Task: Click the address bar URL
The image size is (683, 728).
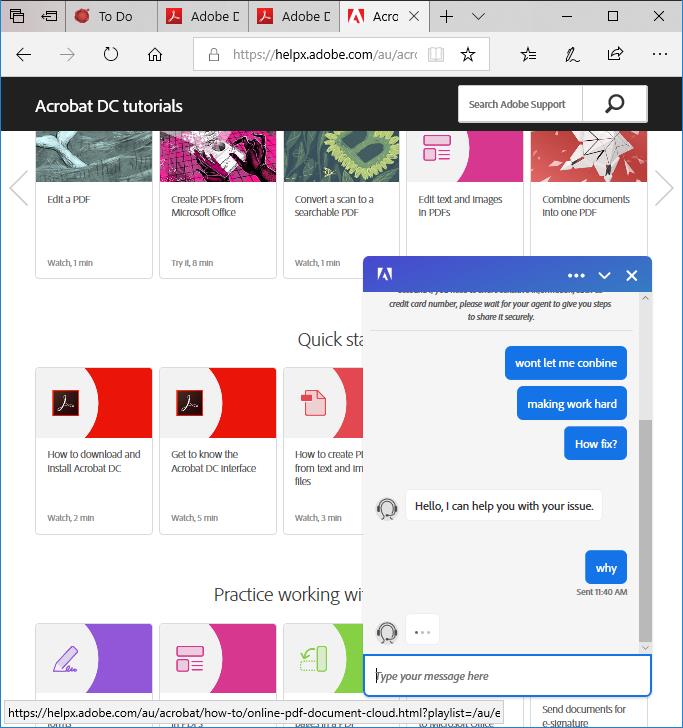Action: tap(325, 55)
